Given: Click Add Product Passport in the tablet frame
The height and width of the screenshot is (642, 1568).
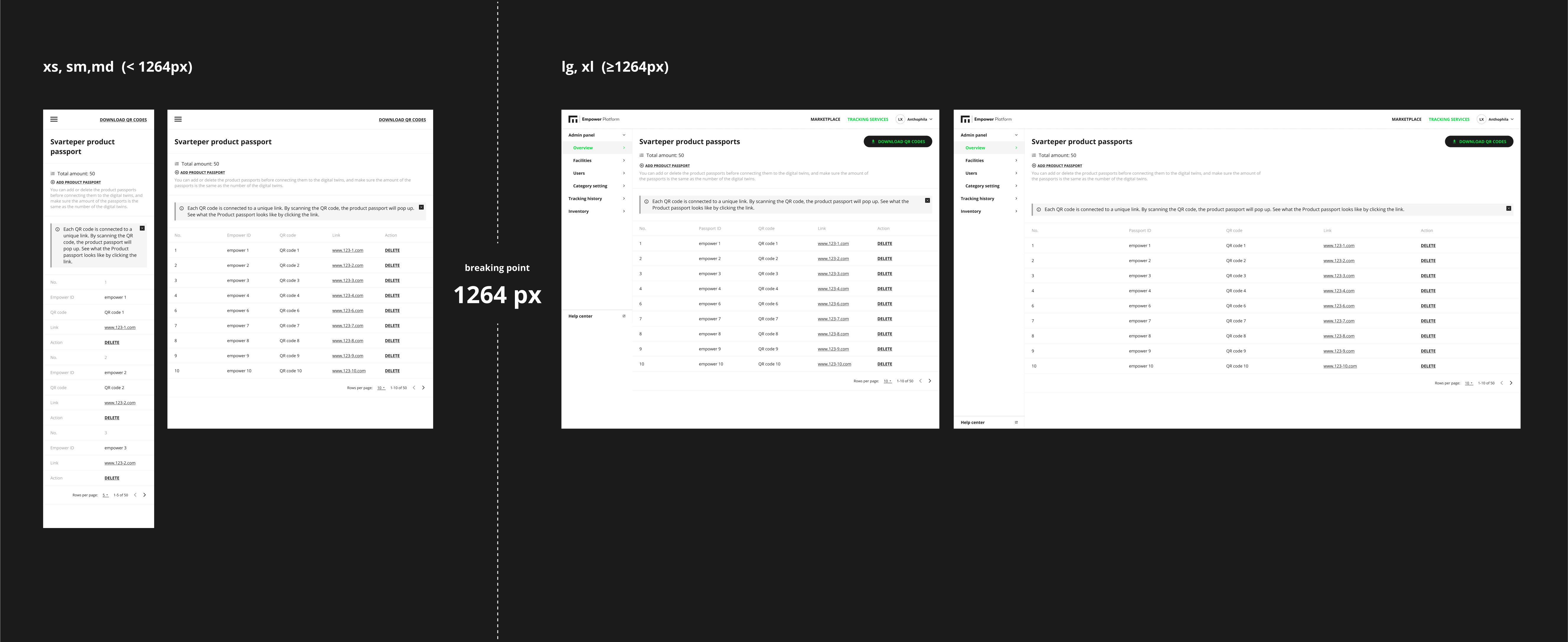Looking at the screenshot, I should coord(200,172).
